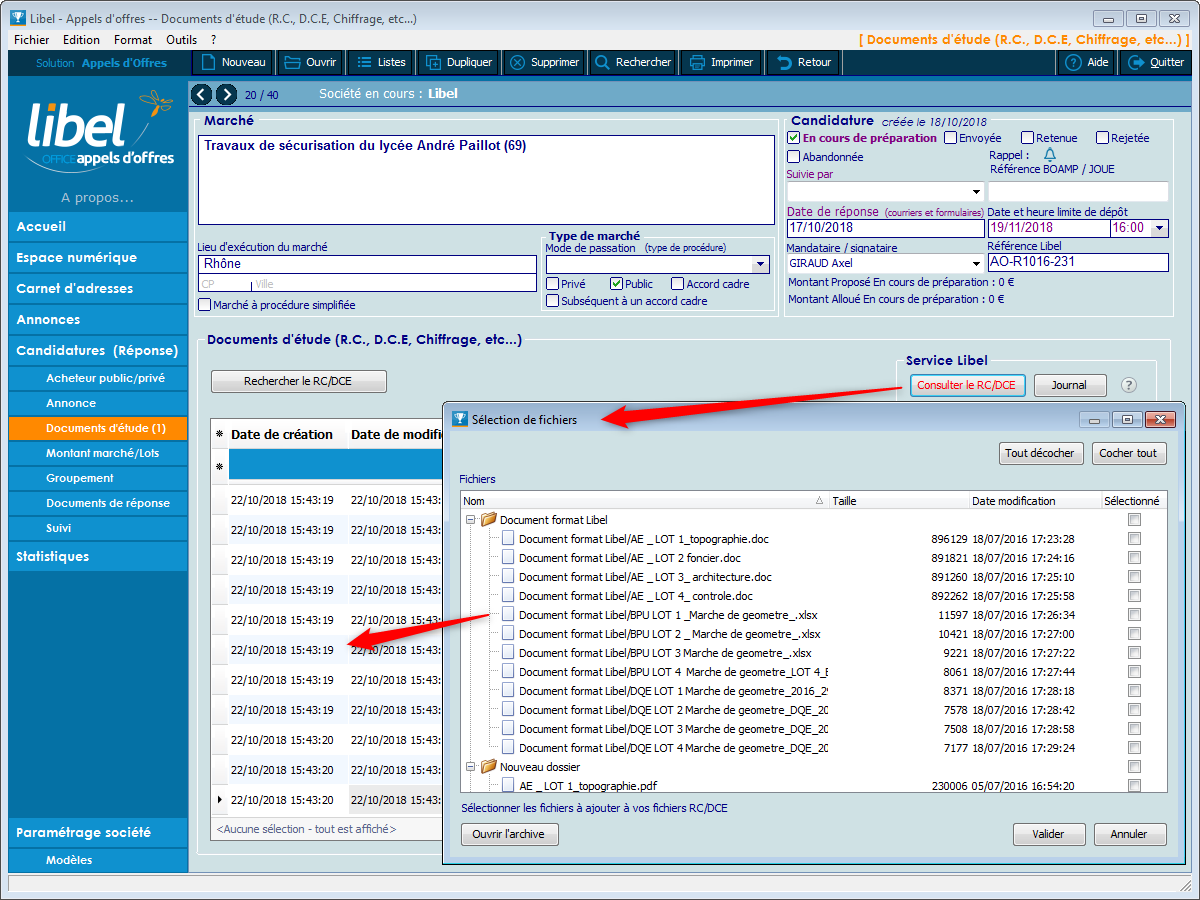Click file icon for BPU LOT 1 xlsx

click(508, 615)
